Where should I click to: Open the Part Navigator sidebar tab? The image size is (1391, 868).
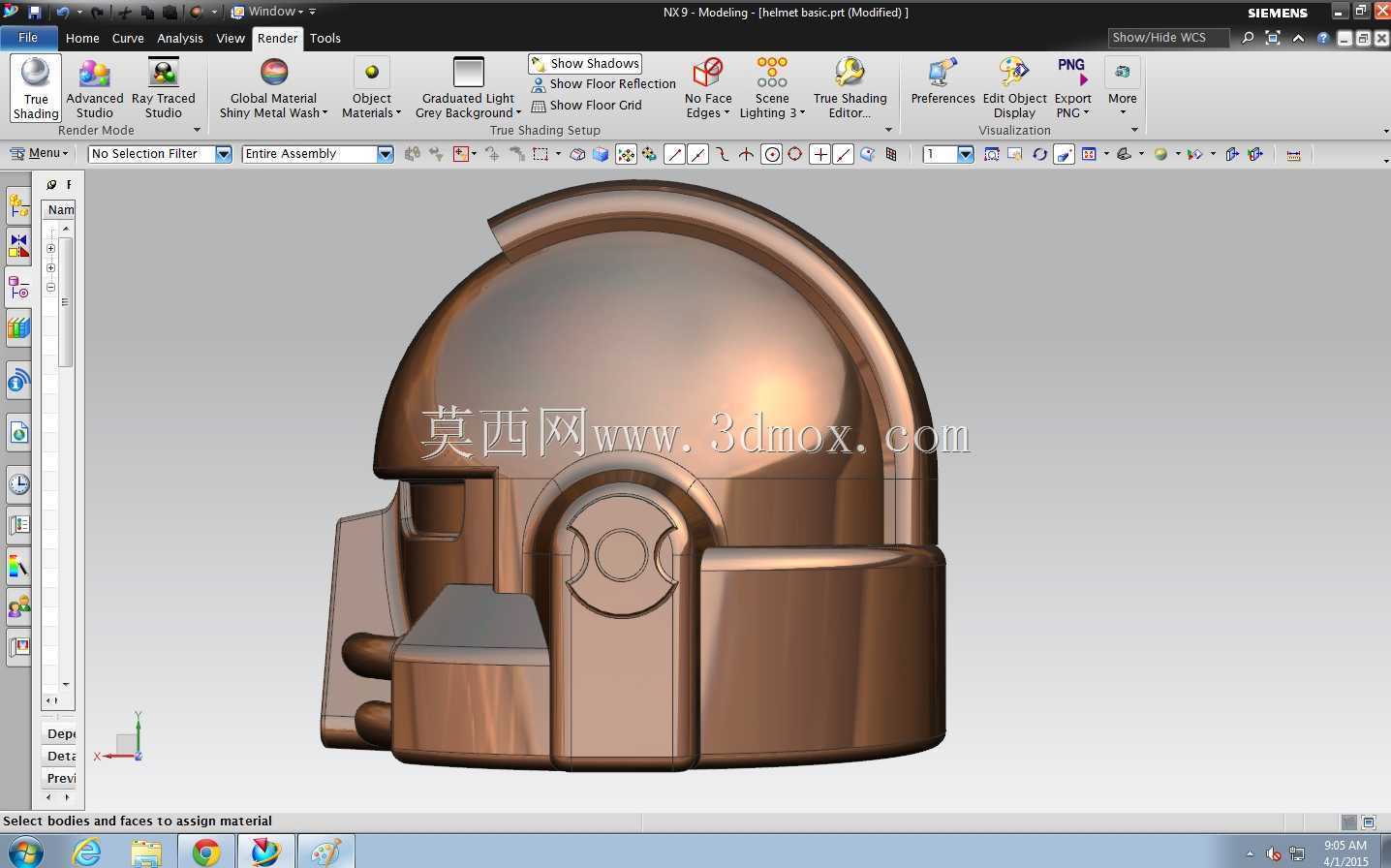(18, 287)
